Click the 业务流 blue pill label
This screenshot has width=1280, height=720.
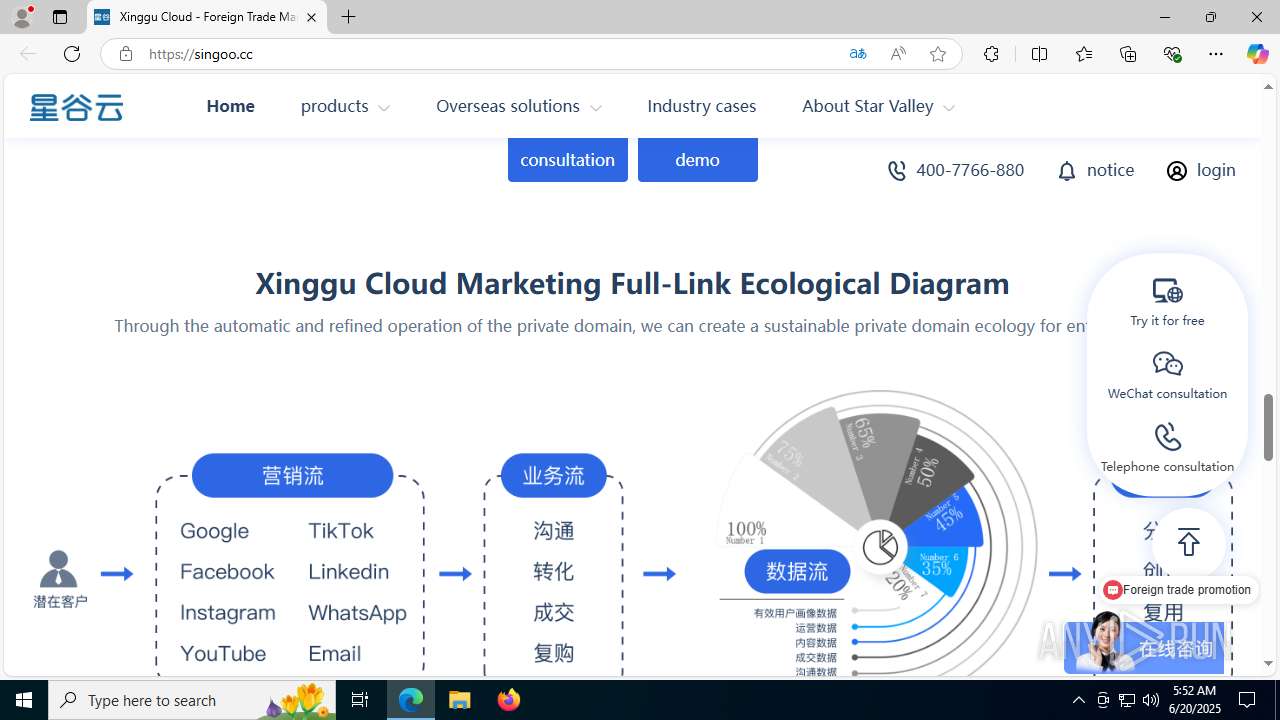click(553, 475)
